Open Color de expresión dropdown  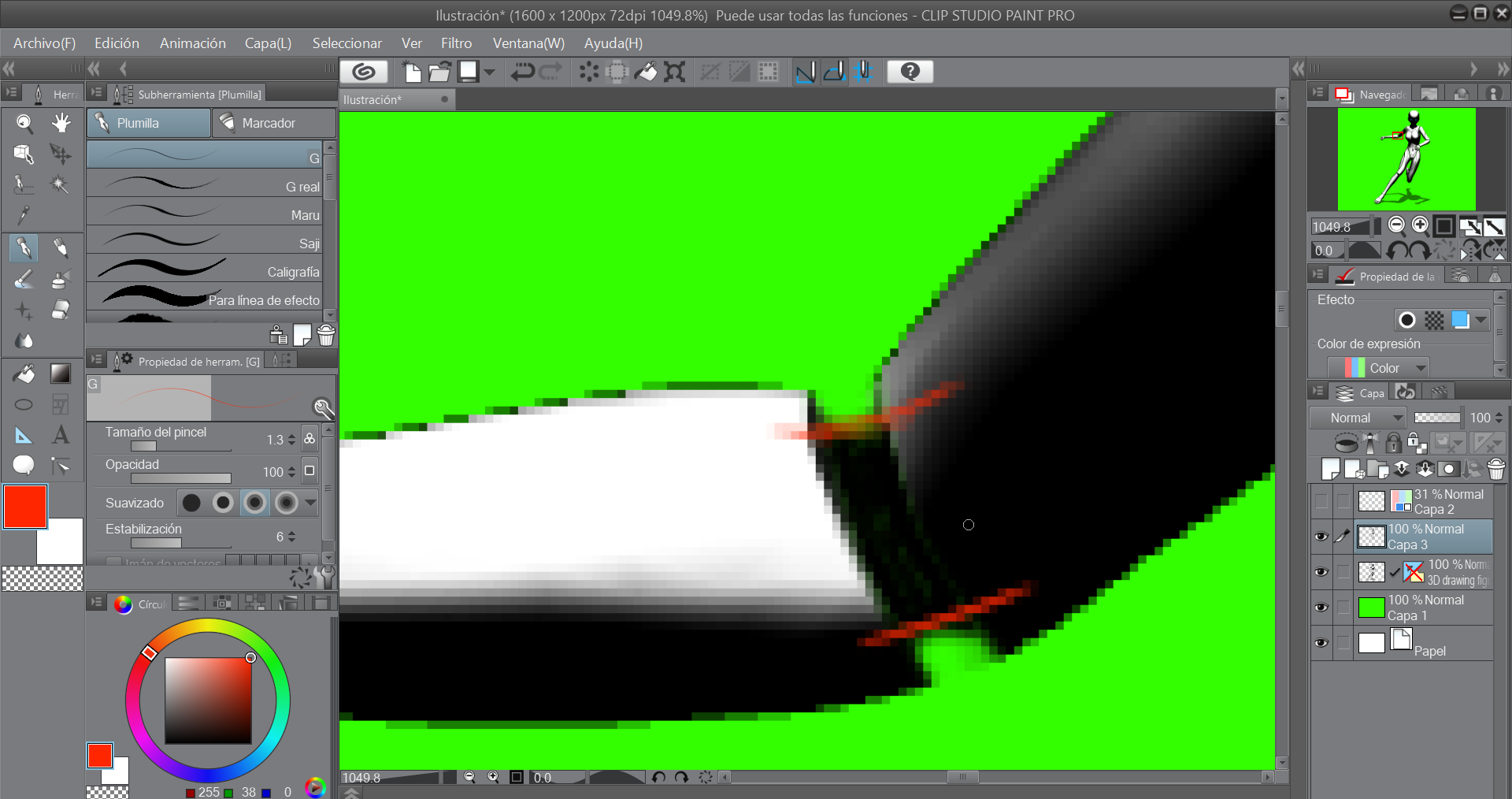(1378, 368)
